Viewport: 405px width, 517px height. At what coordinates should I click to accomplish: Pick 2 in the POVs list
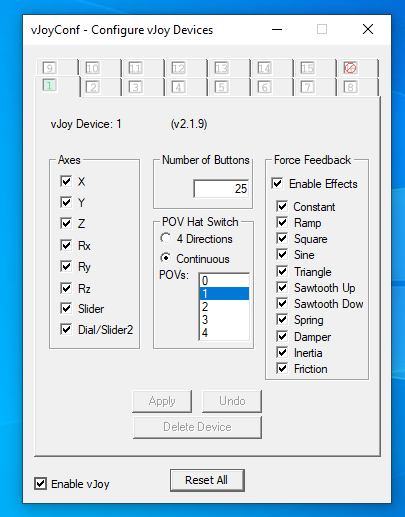pyautogui.click(x=224, y=307)
